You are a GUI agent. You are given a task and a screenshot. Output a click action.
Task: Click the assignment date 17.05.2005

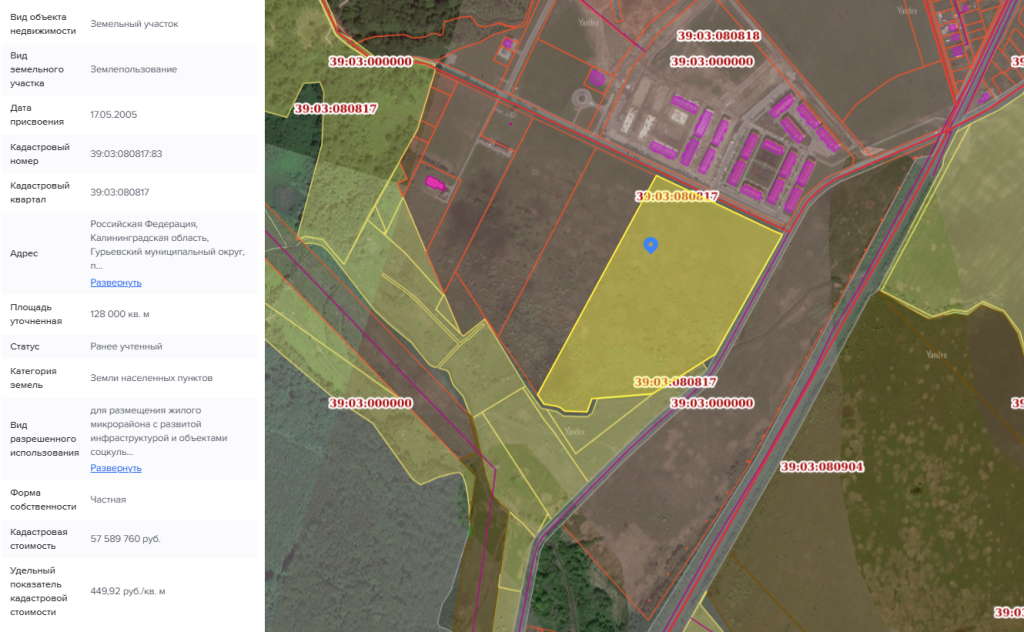(114, 115)
